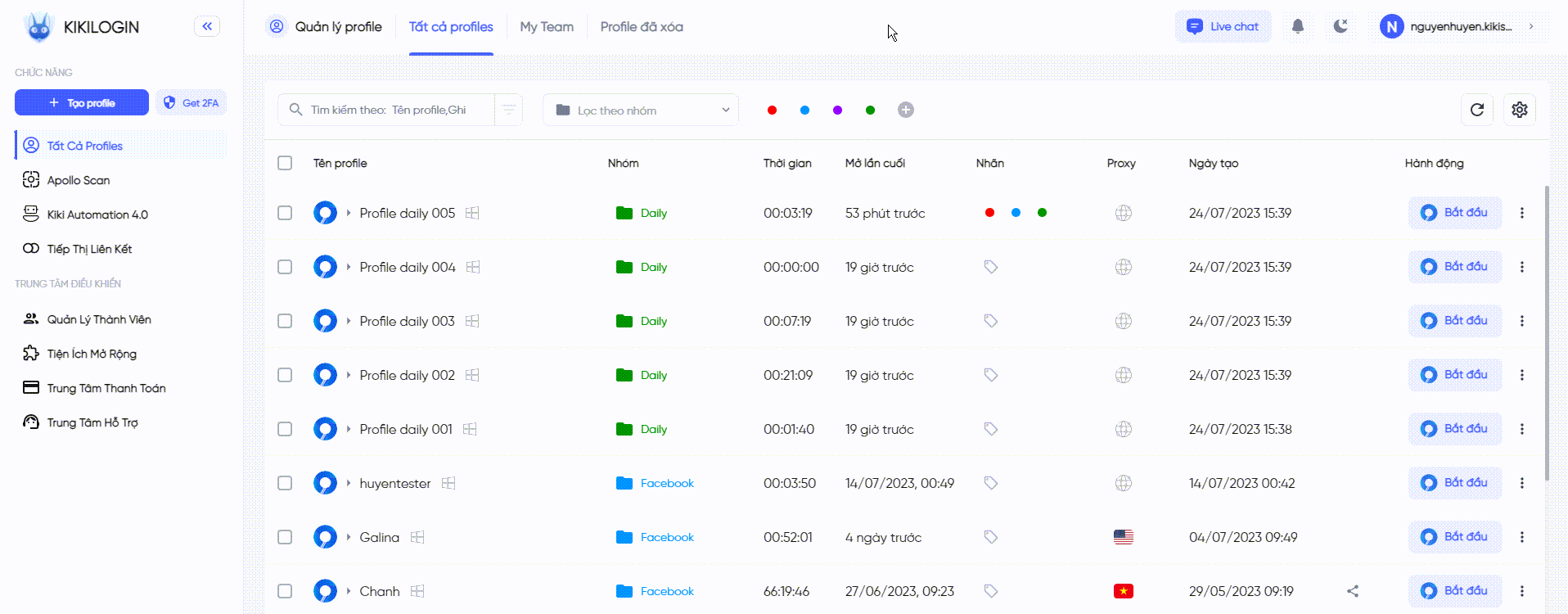Click the tag icon for Profile daily 003
This screenshot has height=614, width=1568.
pyautogui.click(x=990, y=321)
